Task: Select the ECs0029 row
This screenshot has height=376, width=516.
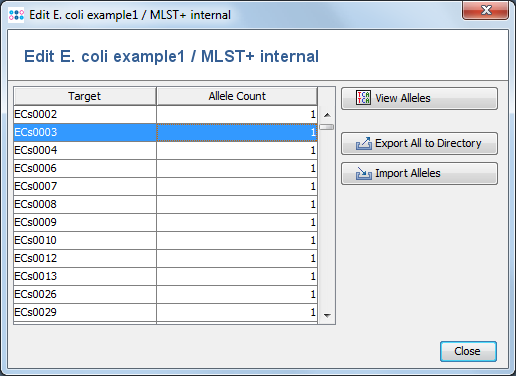Action: point(165,312)
